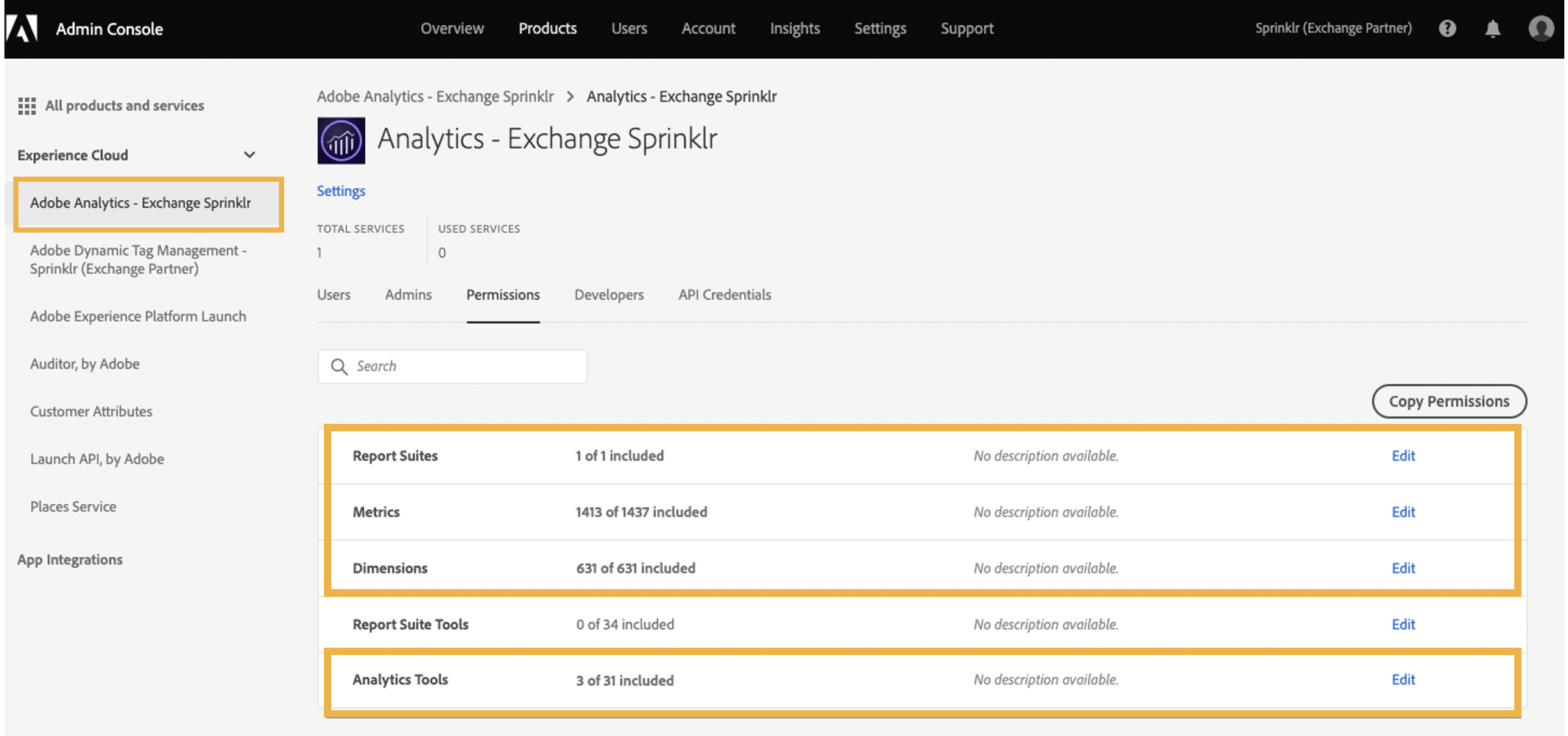Viewport: 1568px width, 736px height.
Task: Collapse the Experience Cloud section chevron
Action: 250,155
